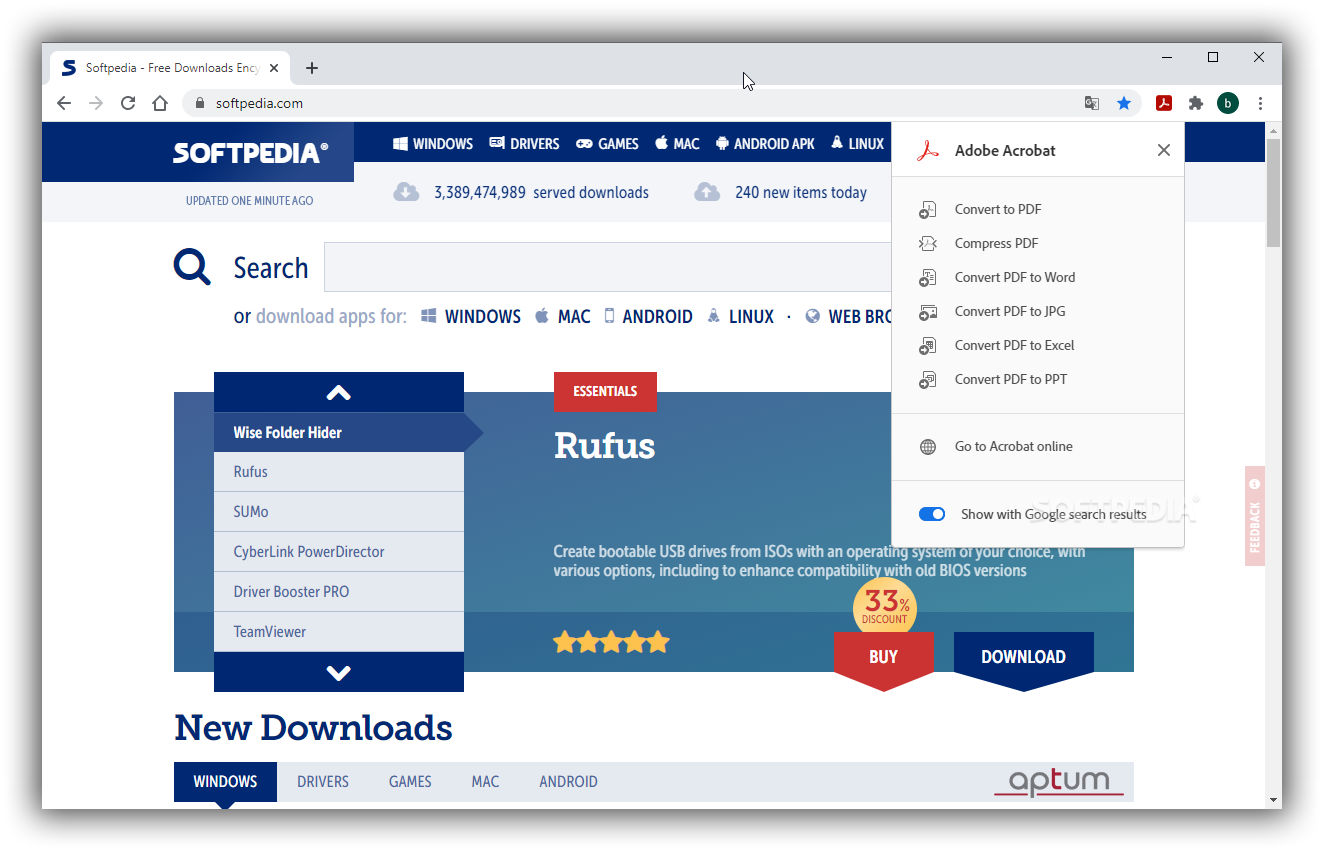Click the Rufus headline title
Screen dimensions: 1324x851
(604, 446)
